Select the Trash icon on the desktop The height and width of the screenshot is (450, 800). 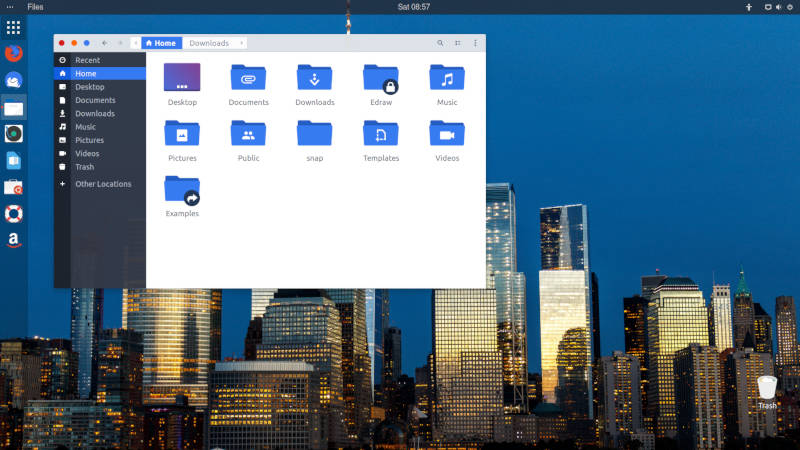[x=767, y=393]
